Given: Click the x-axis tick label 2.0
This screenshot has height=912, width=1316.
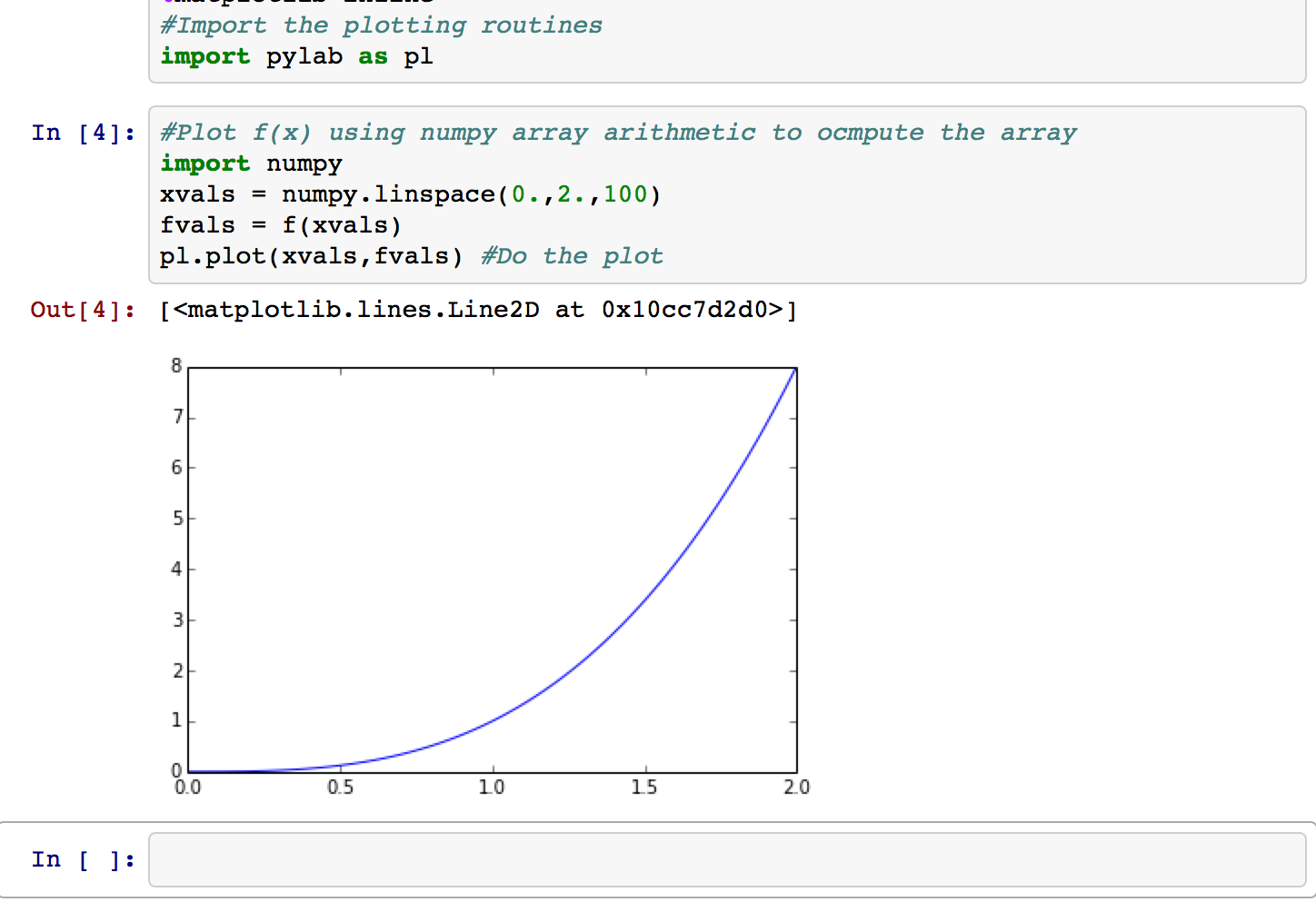Looking at the screenshot, I should coord(796,788).
